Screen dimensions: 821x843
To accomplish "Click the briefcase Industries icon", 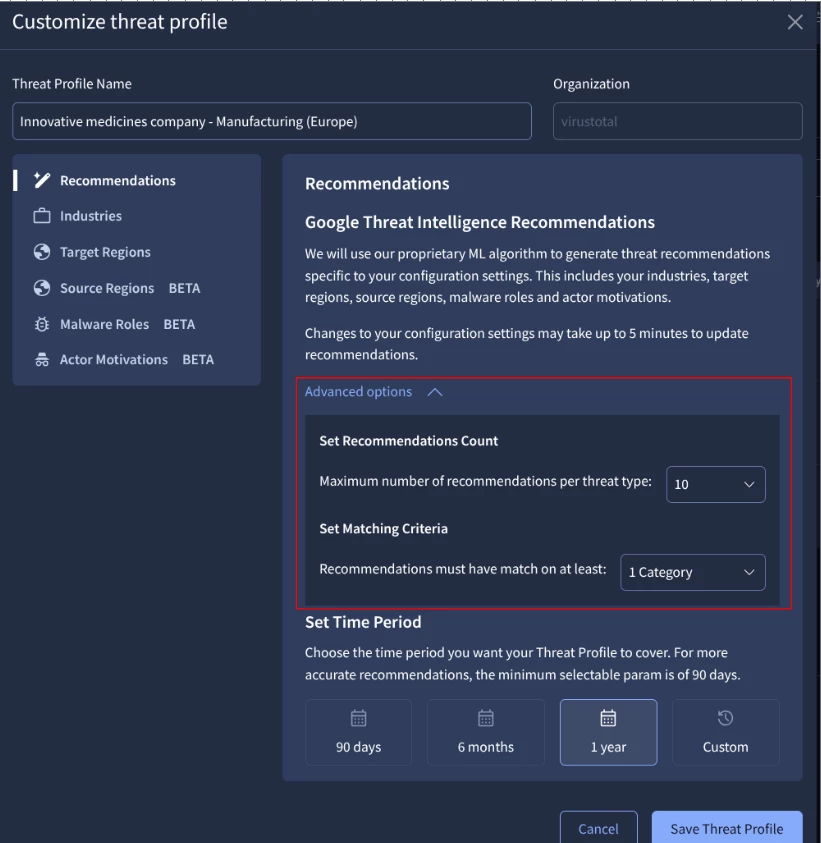I will 42,216.
